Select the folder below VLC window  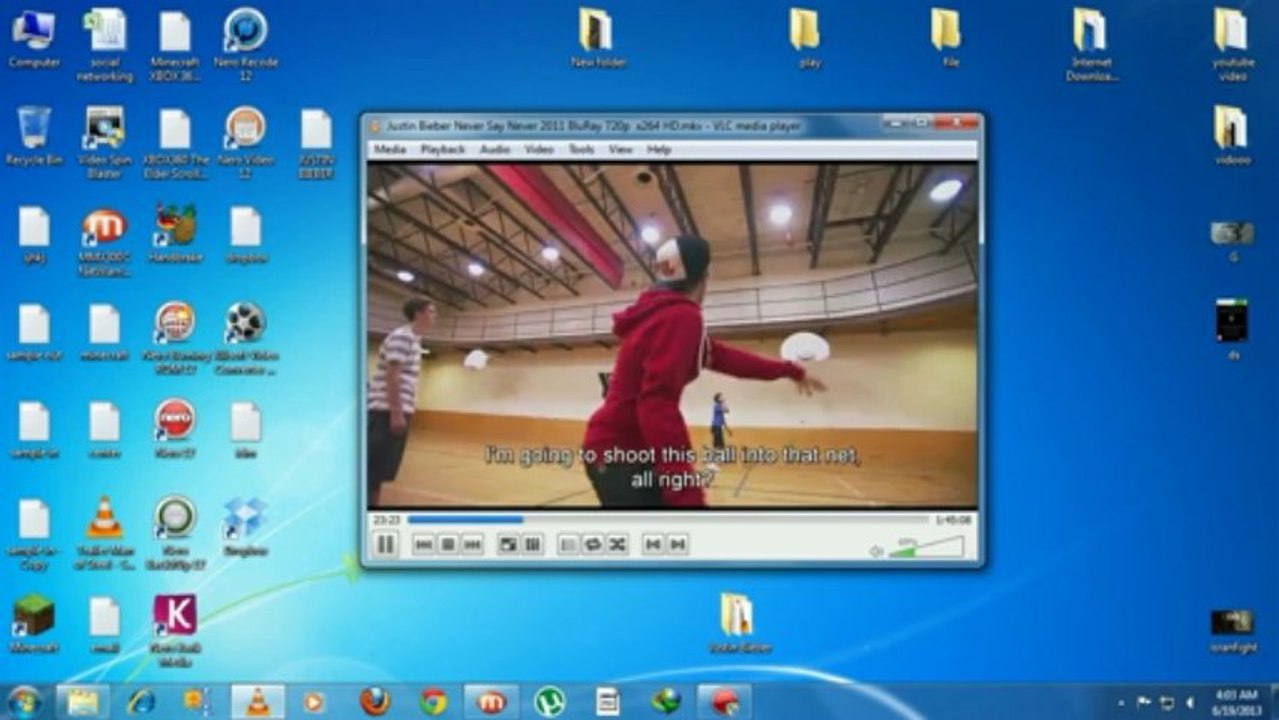pos(739,624)
